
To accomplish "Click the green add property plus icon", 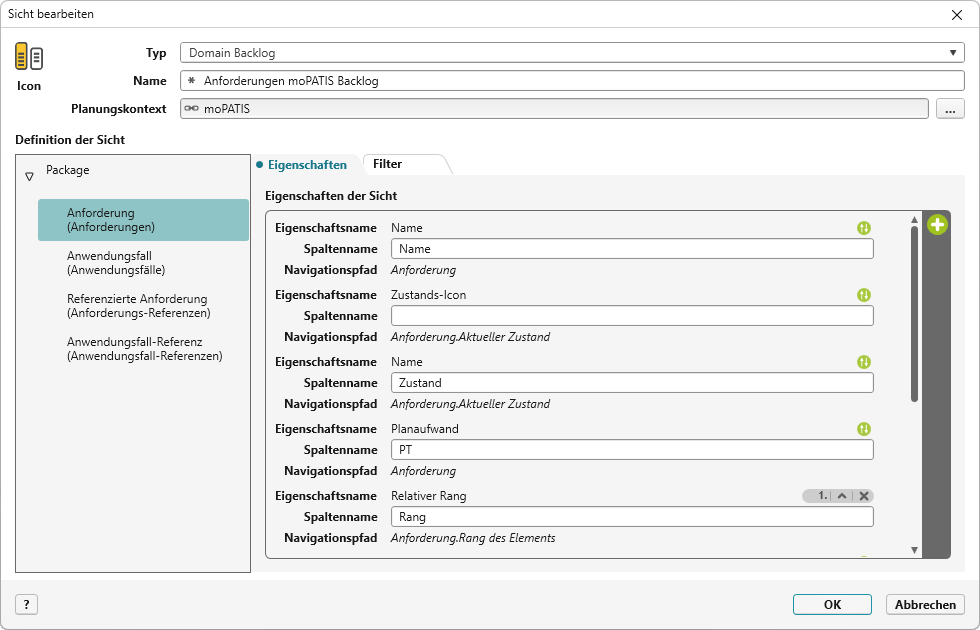I will tap(937, 225).
